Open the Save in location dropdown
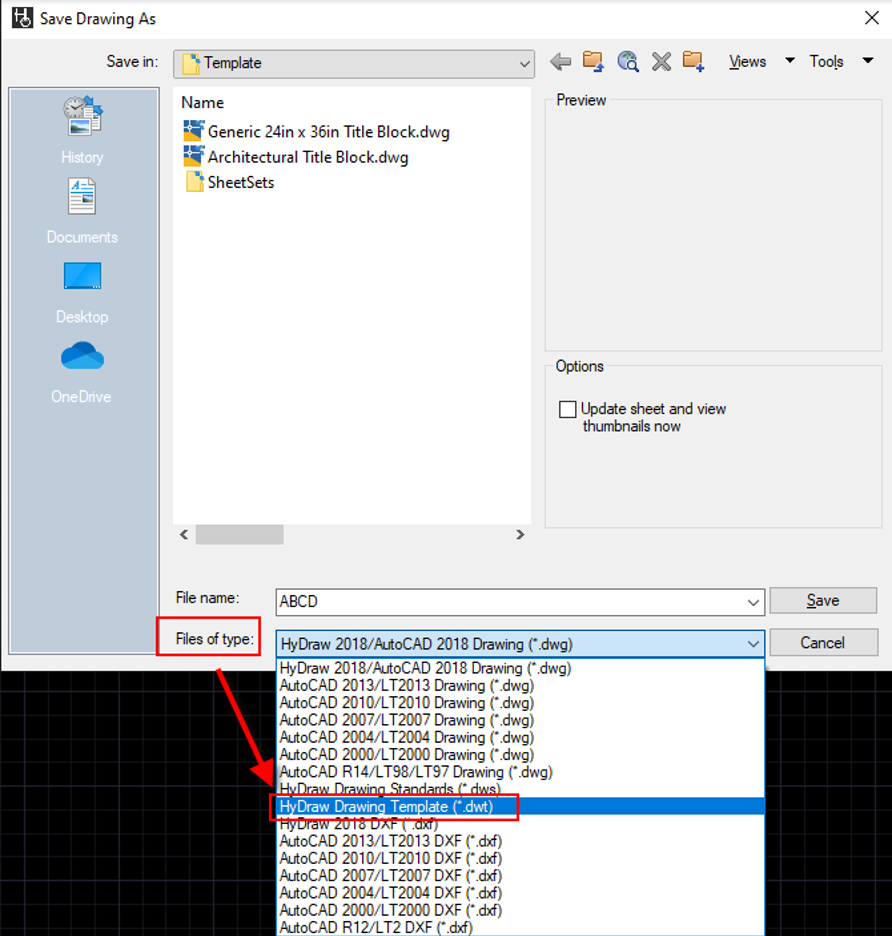The width and height of the screenshot is (892, 936). 354,63
